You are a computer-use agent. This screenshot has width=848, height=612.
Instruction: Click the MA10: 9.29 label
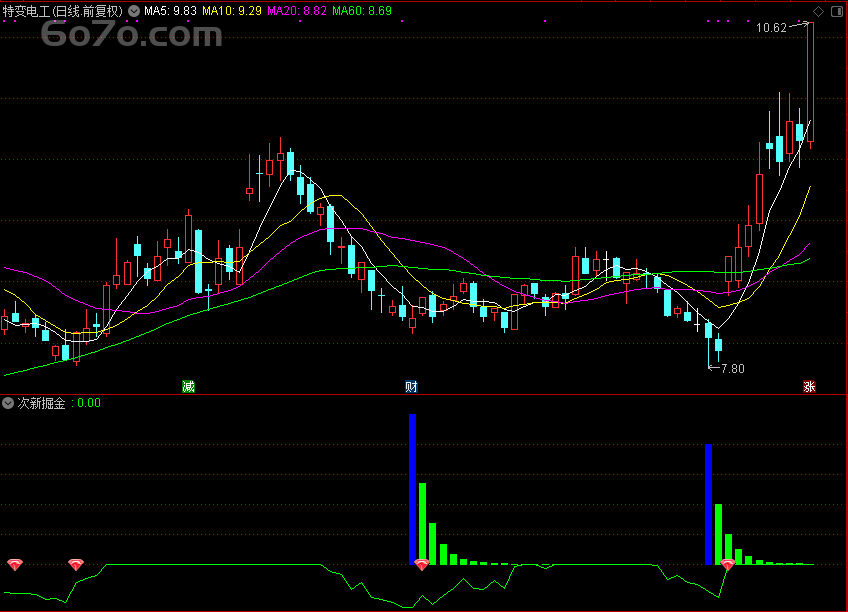[232, 11]
